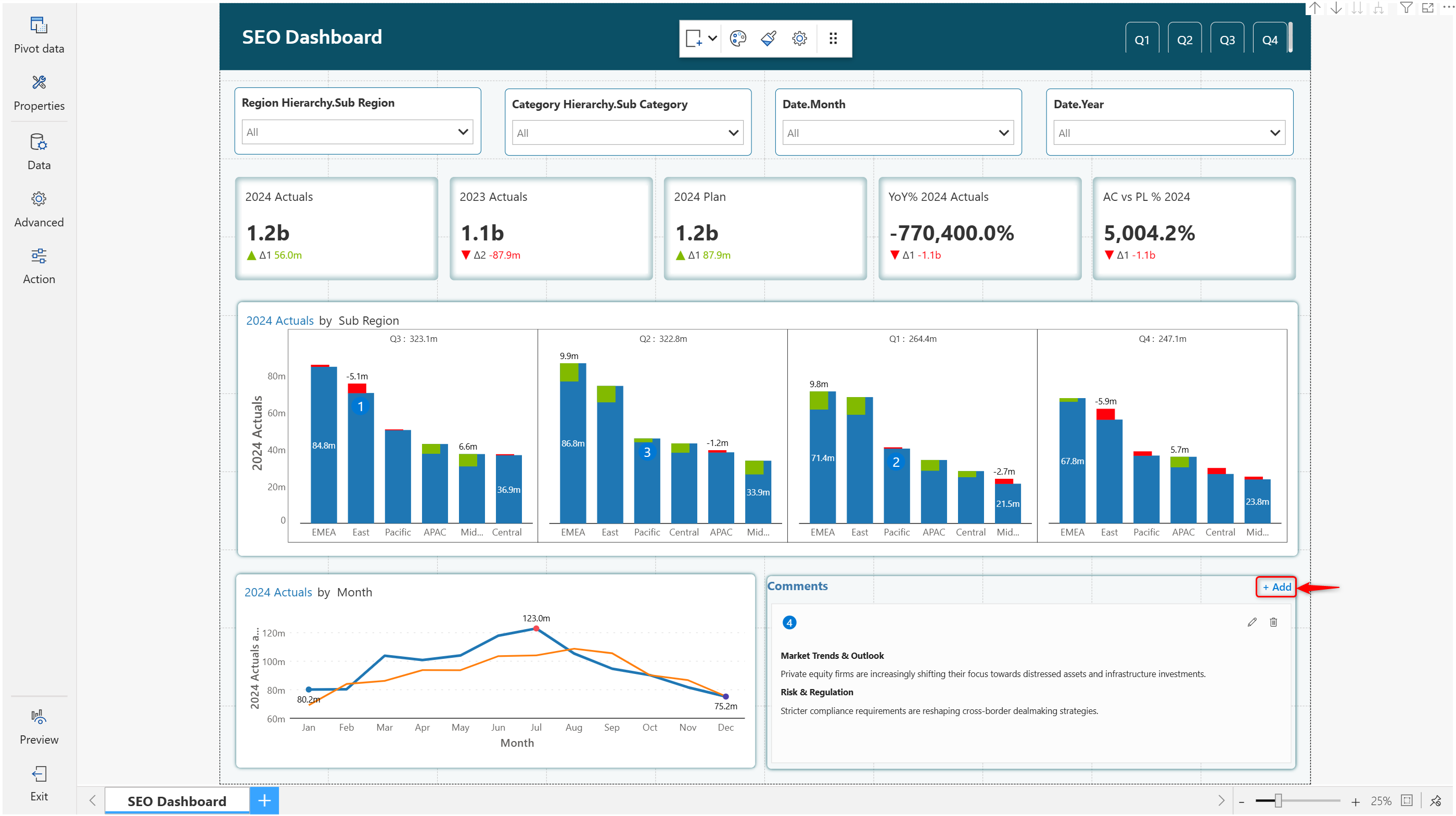Click the format painter brush icon
Image resolution: width=1456 pixels, height=816 pixels.
[768, 39]
